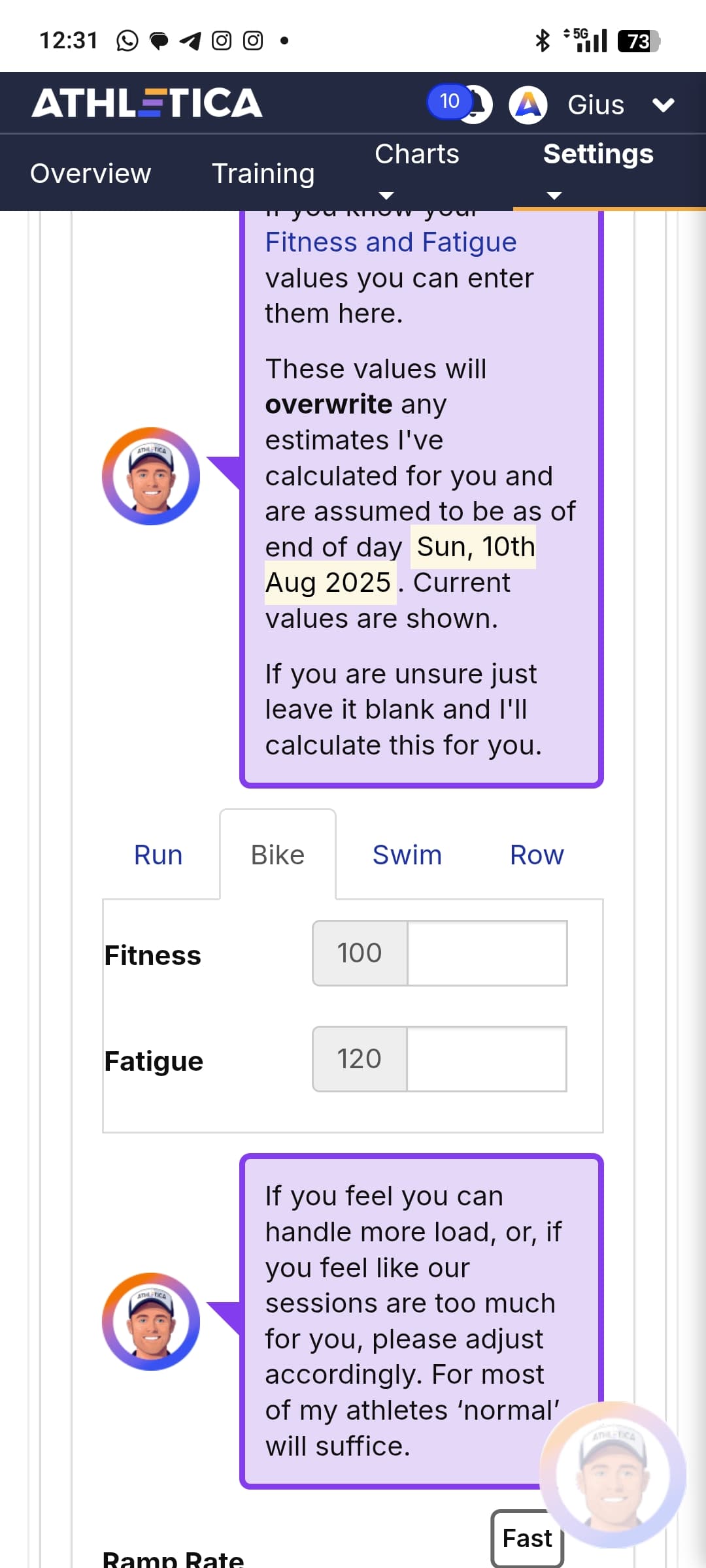Click coach avatar beside load advice
This screenshot has height=1568, width=706.
(151, 1321)
